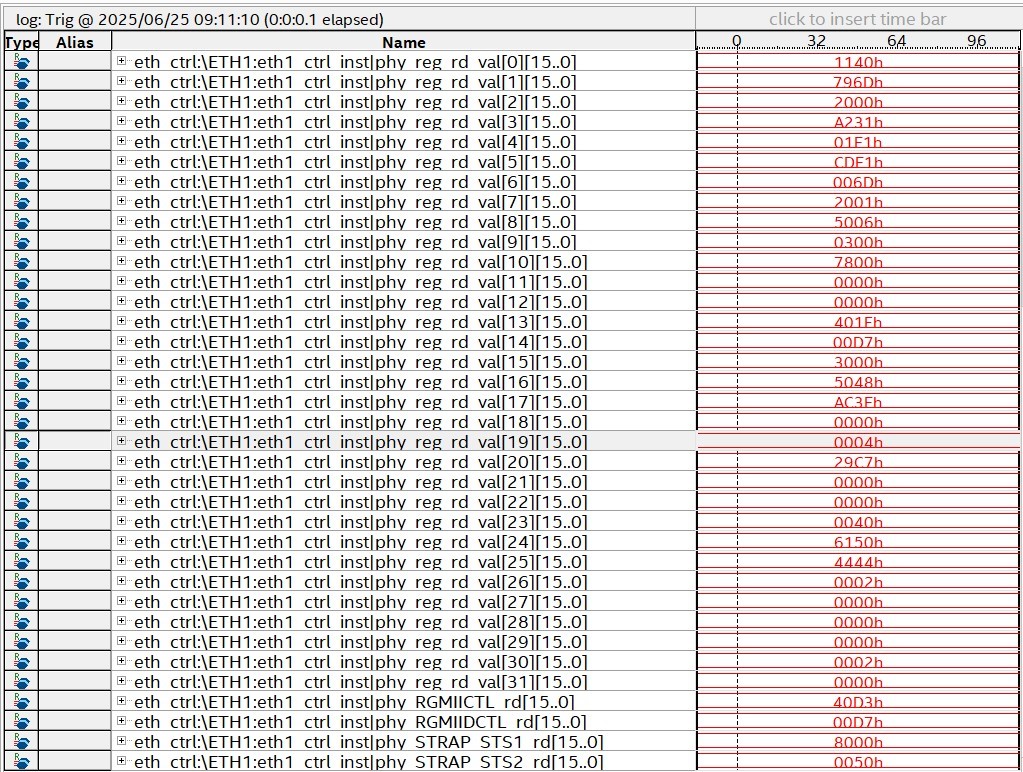Click the signal type icon for val[23] row

coord(21,522)
